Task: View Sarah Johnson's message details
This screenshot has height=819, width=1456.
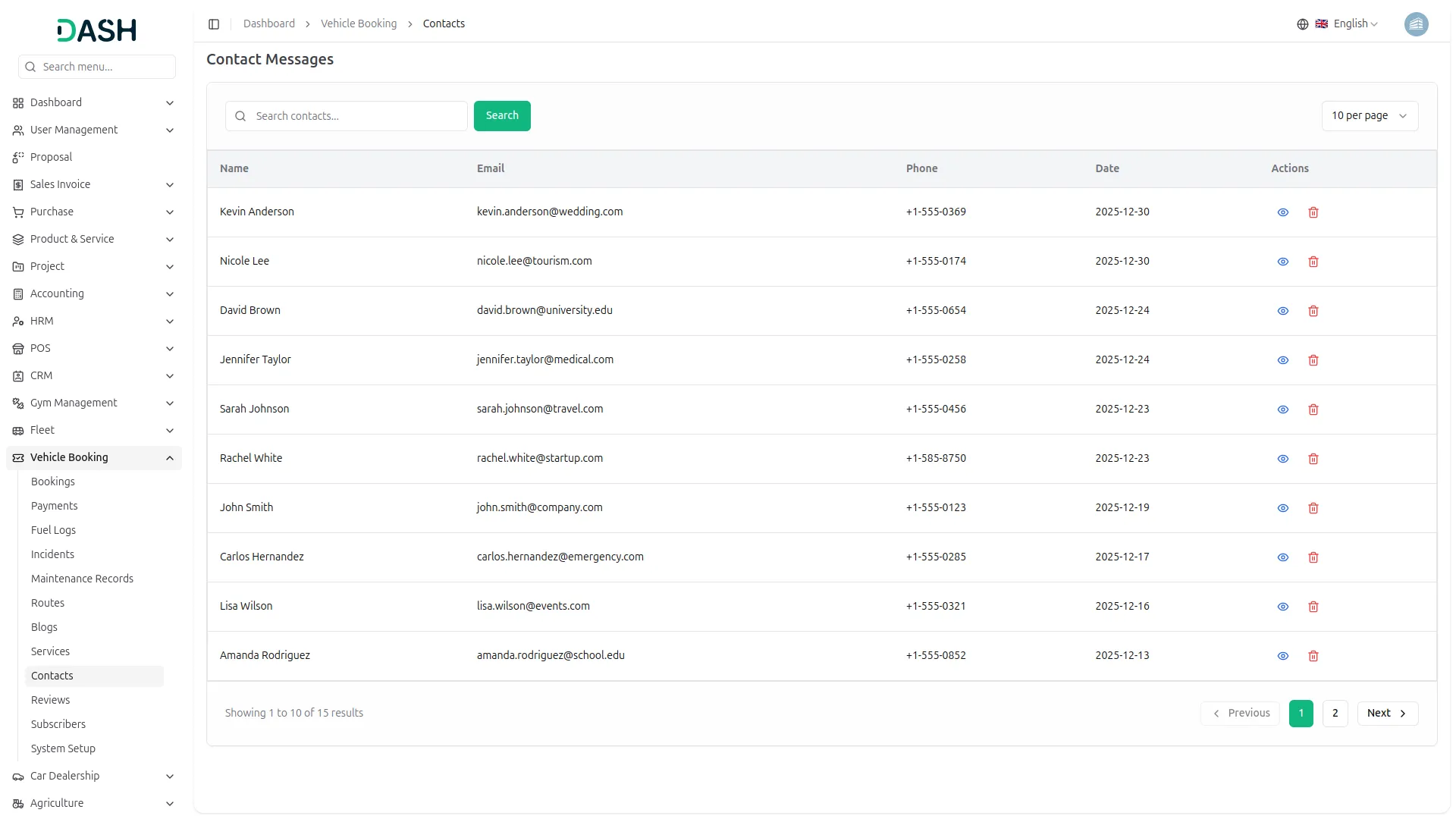Action: 1283,409
